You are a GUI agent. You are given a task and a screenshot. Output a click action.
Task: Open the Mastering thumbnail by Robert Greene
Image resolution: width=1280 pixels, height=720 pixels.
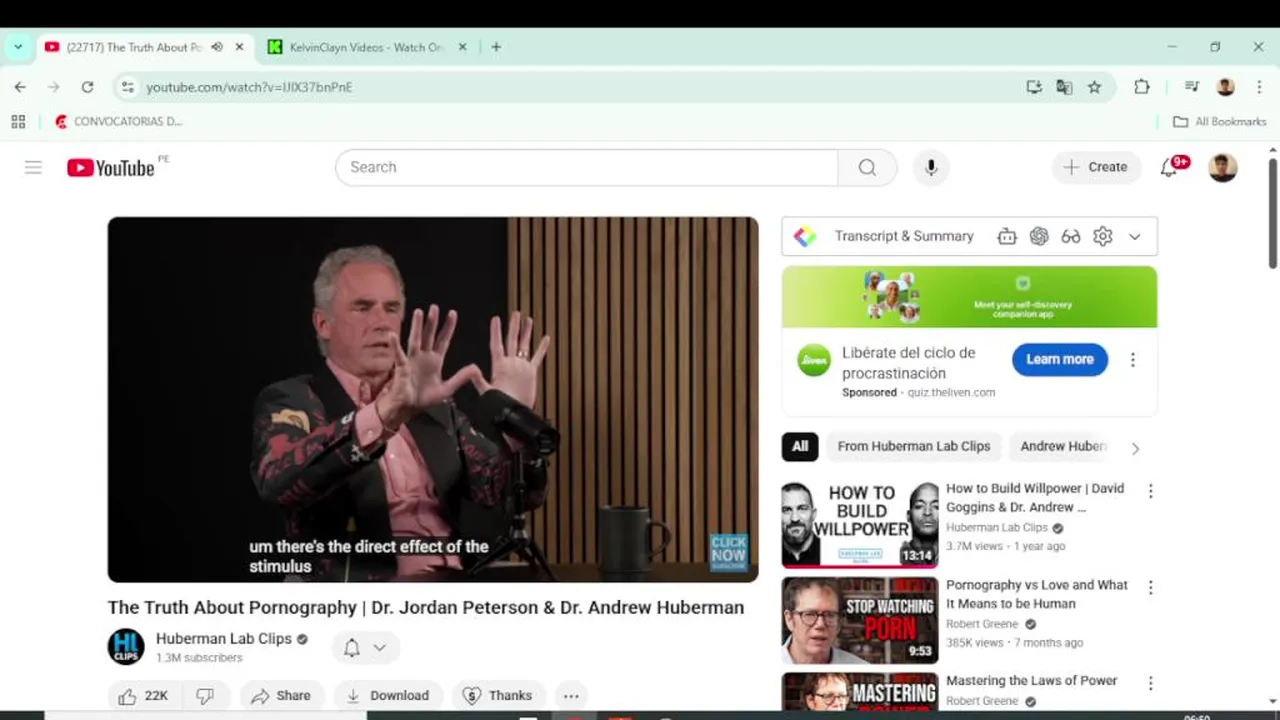(x=860, y=692)
